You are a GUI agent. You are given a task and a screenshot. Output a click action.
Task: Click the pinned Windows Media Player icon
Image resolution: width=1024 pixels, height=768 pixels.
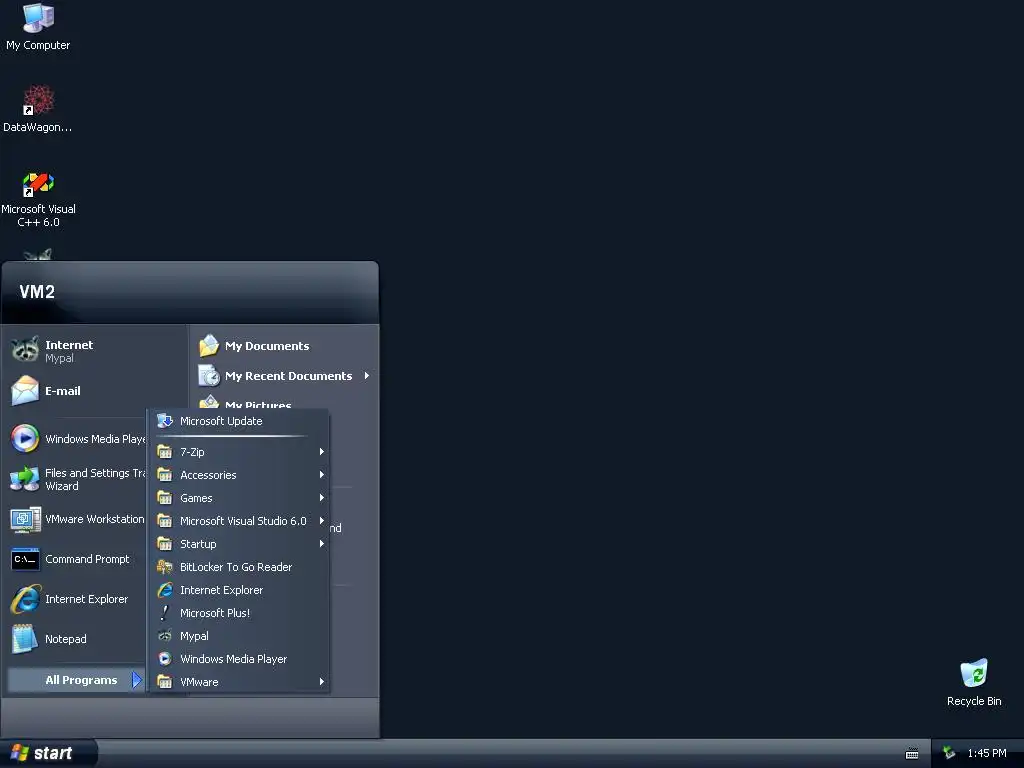click(x=25, y=438)
